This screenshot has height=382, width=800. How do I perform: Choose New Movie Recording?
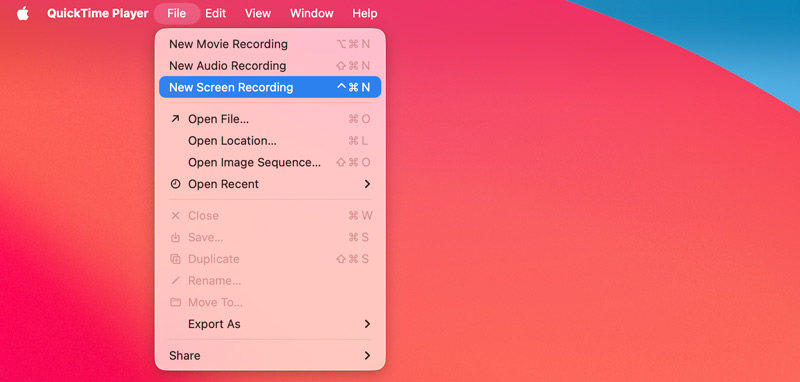pos(270,44)
